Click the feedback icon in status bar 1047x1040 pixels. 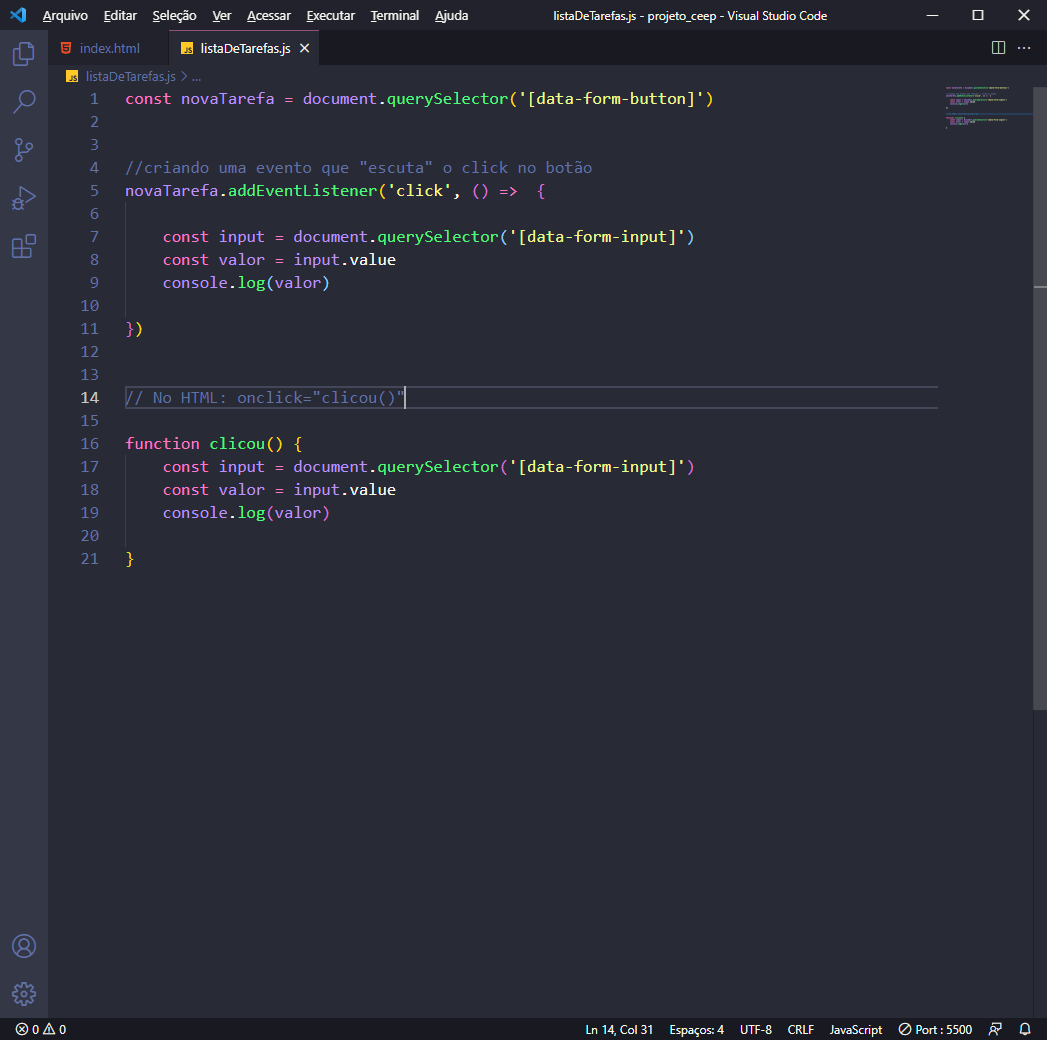(995, 1029)
